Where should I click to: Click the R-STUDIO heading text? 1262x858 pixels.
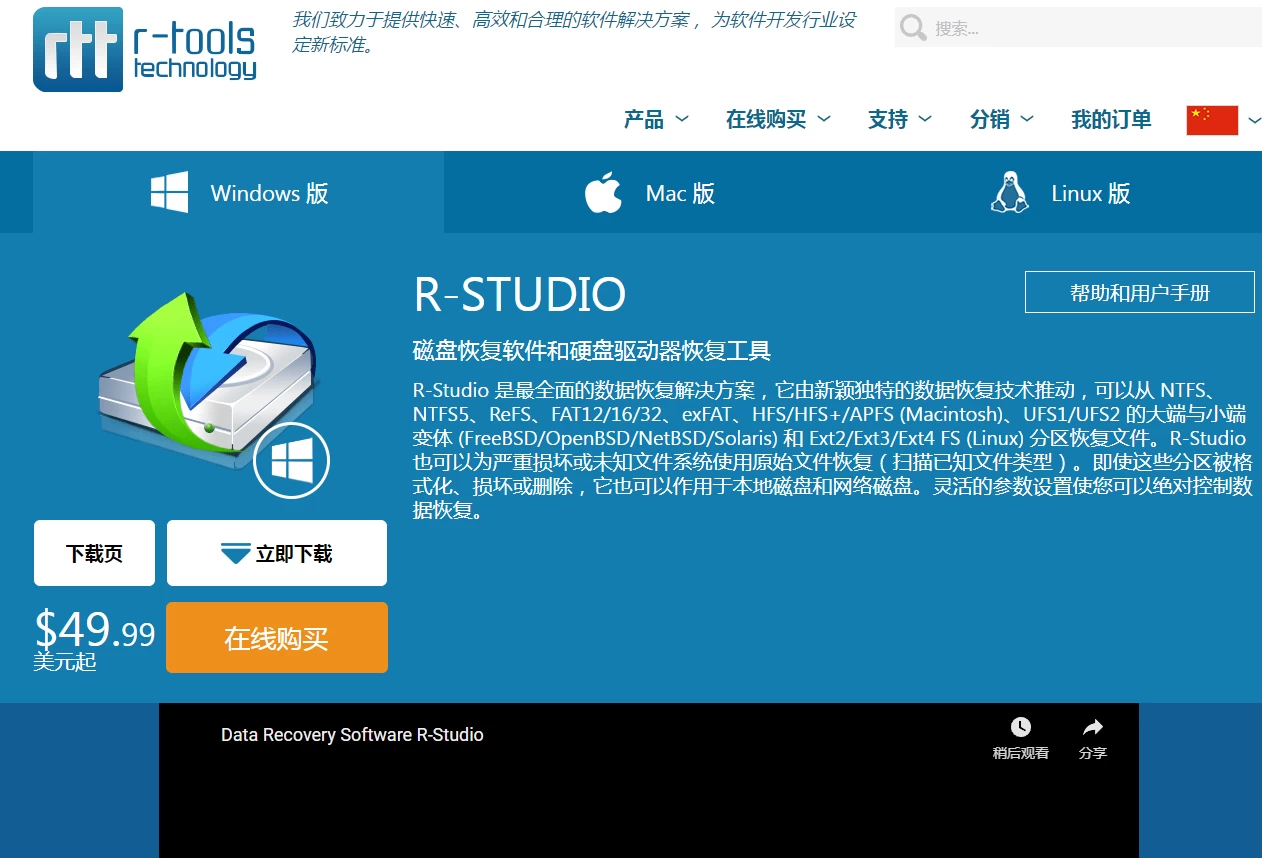520,294
